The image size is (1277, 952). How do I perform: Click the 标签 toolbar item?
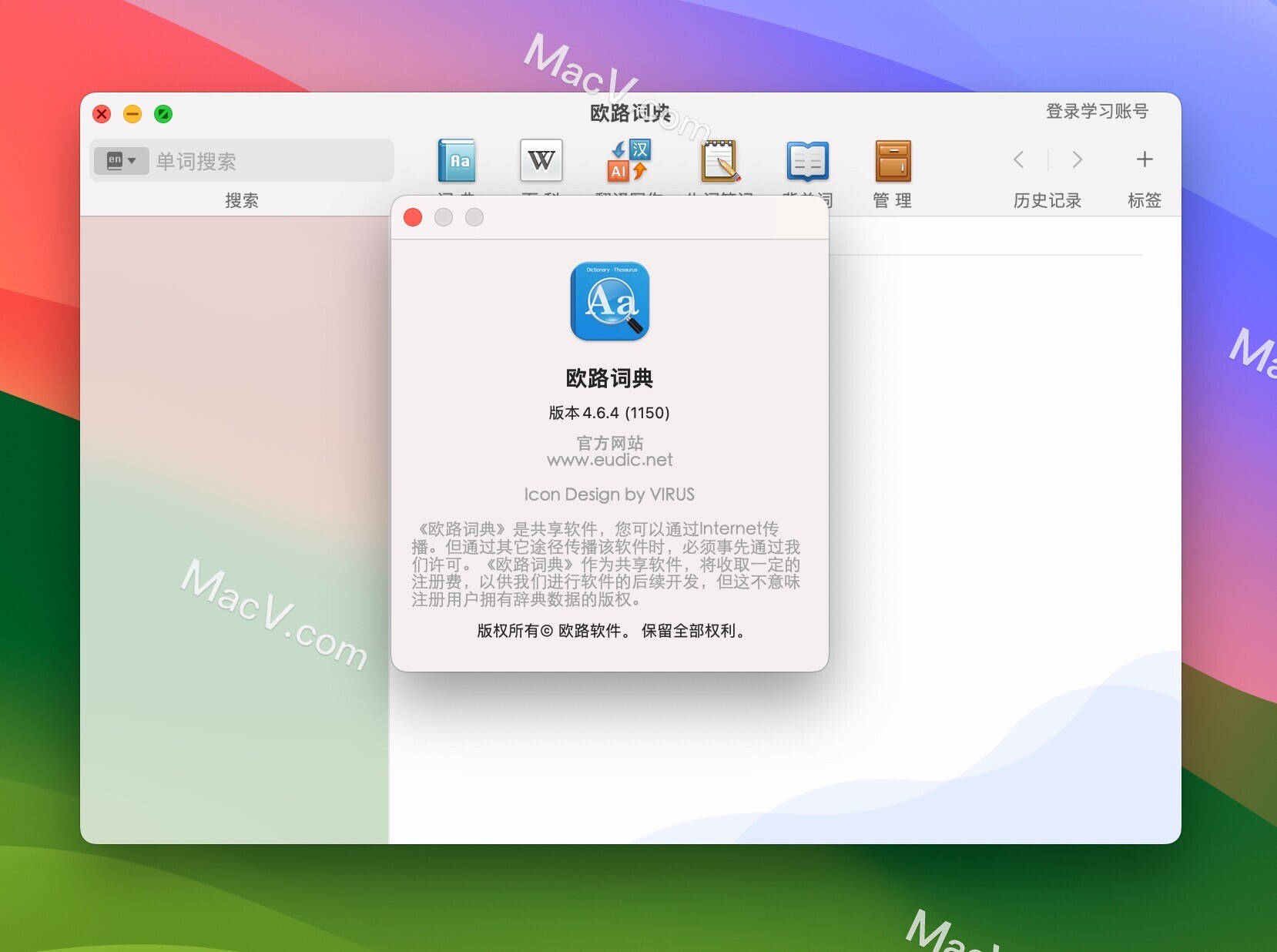pyautogui.click(x=1145, y=200)
